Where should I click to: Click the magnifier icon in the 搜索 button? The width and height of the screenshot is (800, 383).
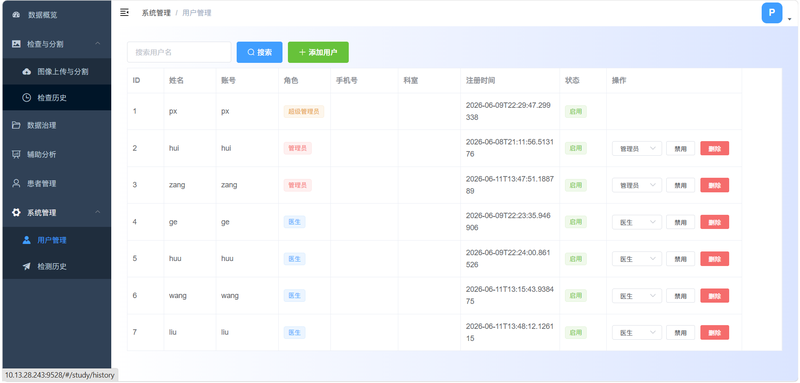[251, 52]
